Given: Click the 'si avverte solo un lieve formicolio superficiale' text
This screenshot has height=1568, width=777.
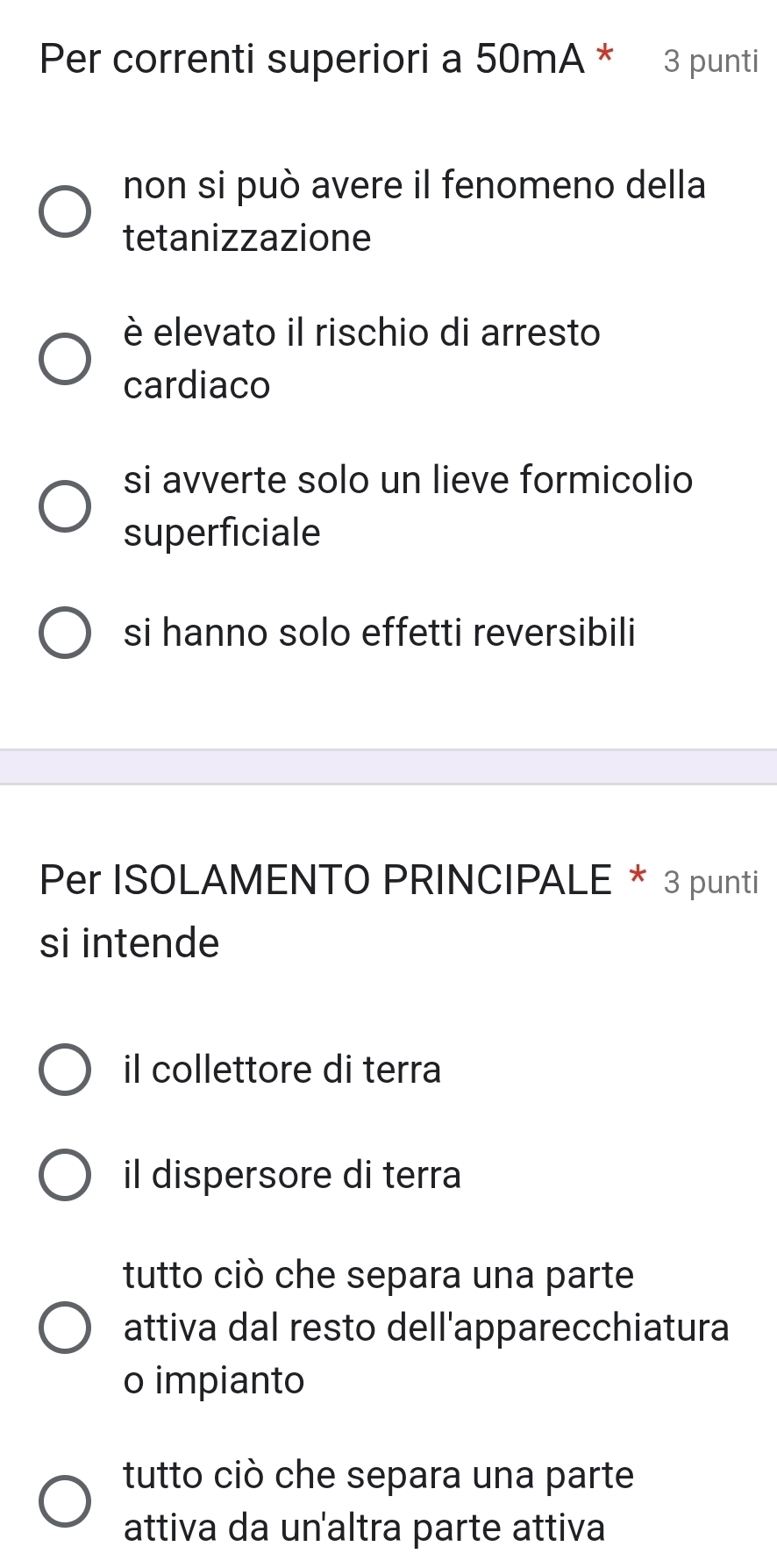Looking at the screenshot, I should (x=408, y=505).
